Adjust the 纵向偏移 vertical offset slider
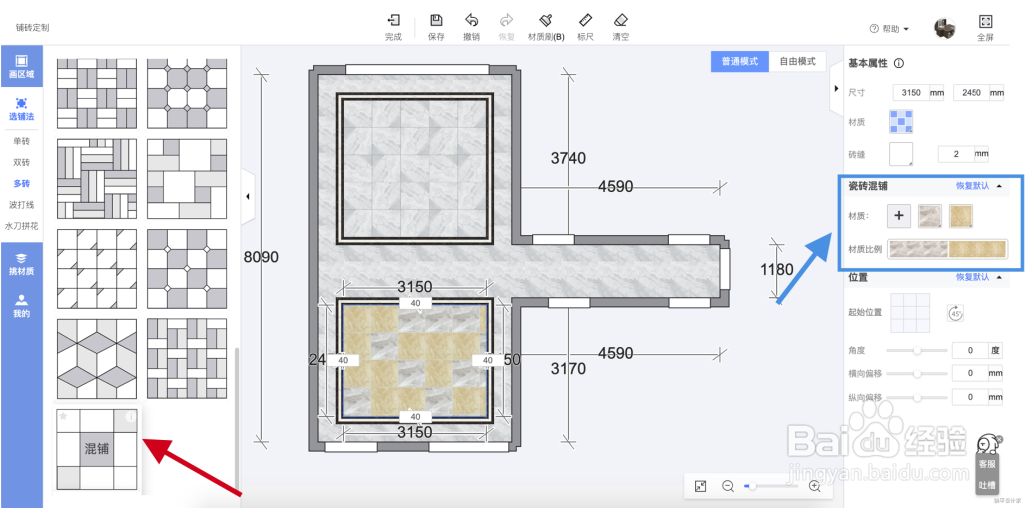The width and height of the screenshot is (1026, 508). tap(917, 397)
